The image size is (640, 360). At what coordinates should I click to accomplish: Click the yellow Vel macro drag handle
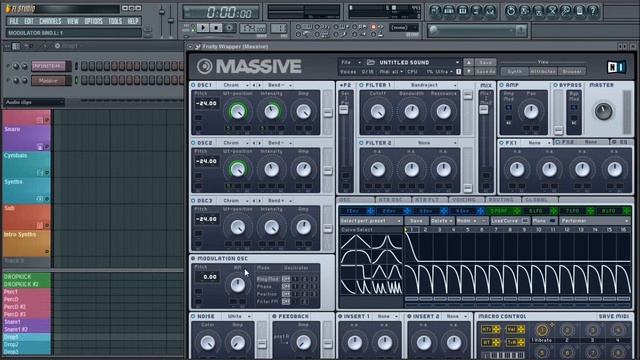point(521,329)
